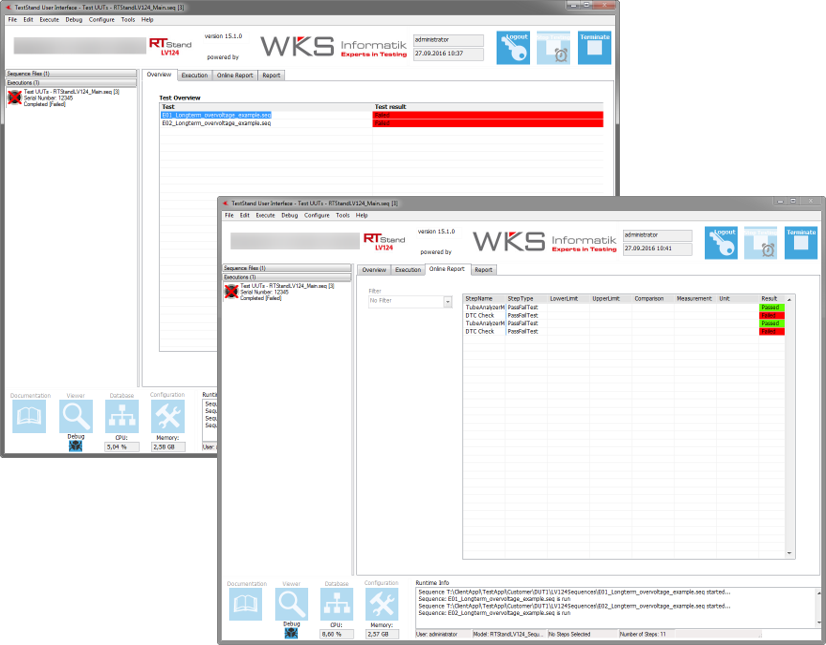Open Report tab in back window
The width and height of the screenshot is (826, 645).
(x=271, y=75)
